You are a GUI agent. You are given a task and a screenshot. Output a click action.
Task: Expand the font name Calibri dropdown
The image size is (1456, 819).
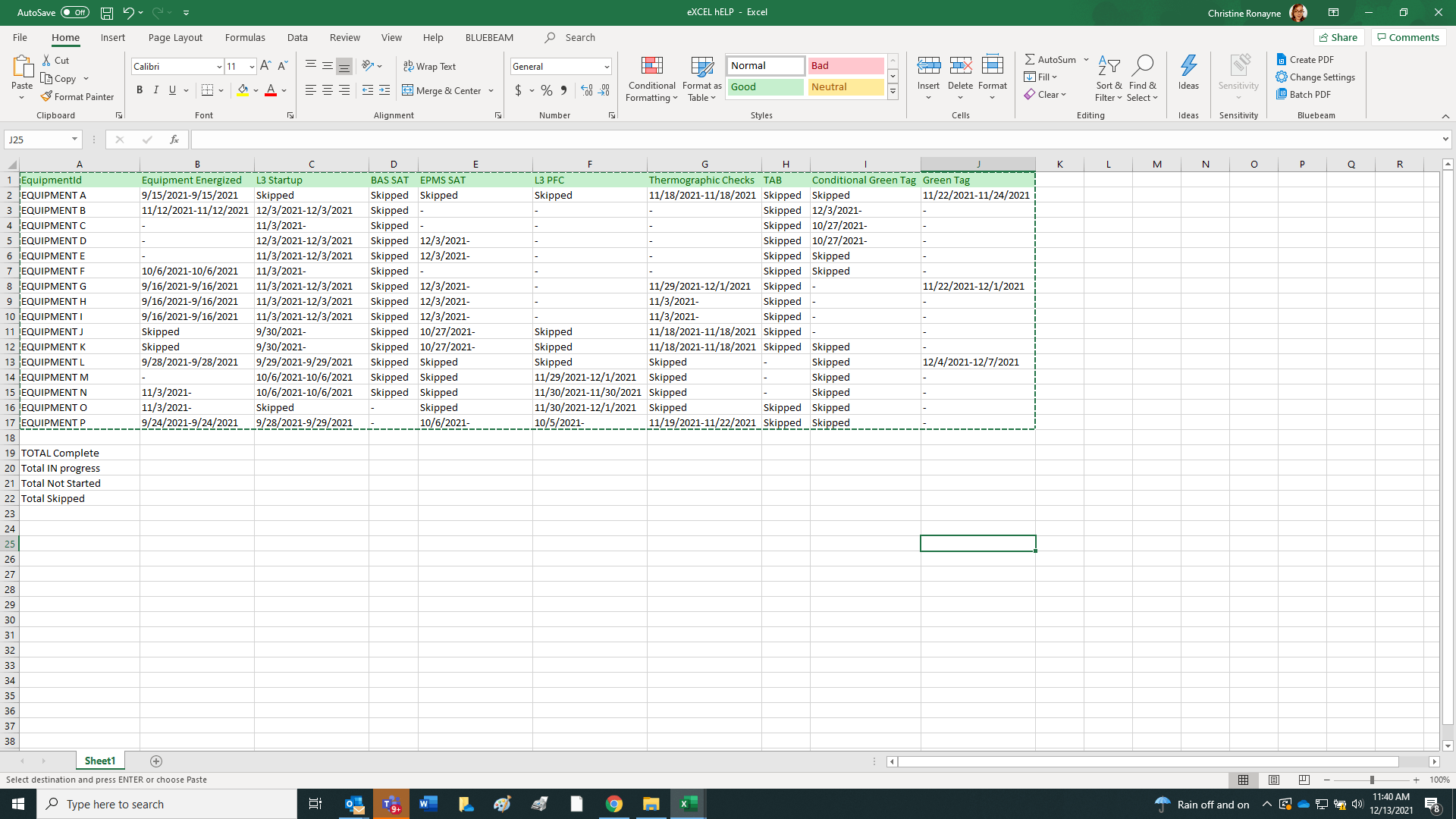coord(219,67)
